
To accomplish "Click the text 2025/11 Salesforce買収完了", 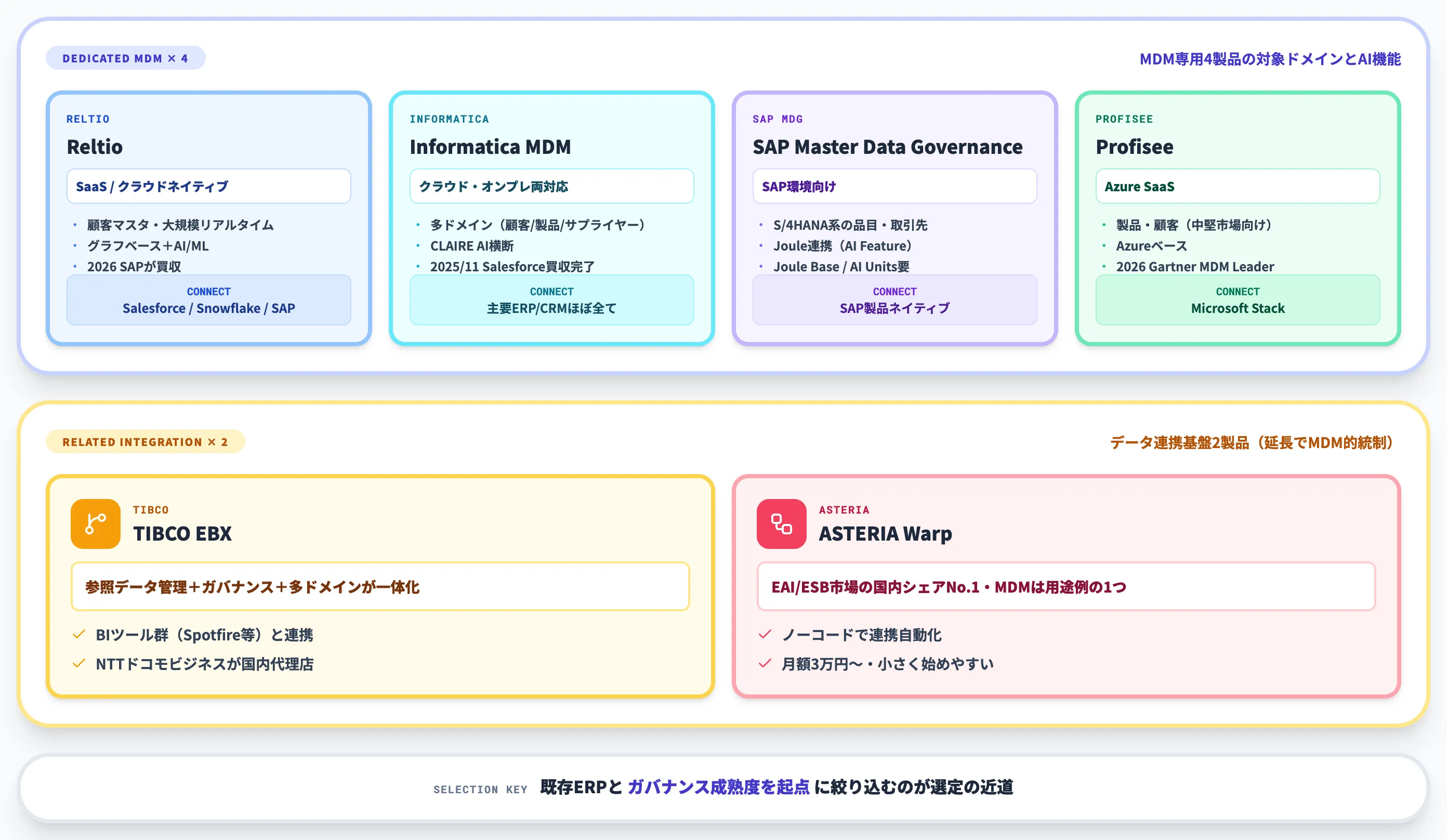I will click(512, 267).
